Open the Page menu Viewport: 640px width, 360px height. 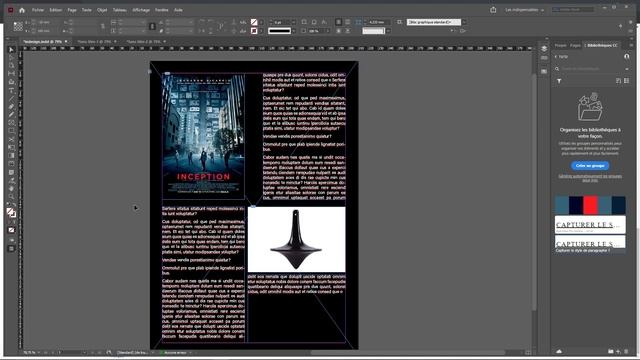click(72, 10)
